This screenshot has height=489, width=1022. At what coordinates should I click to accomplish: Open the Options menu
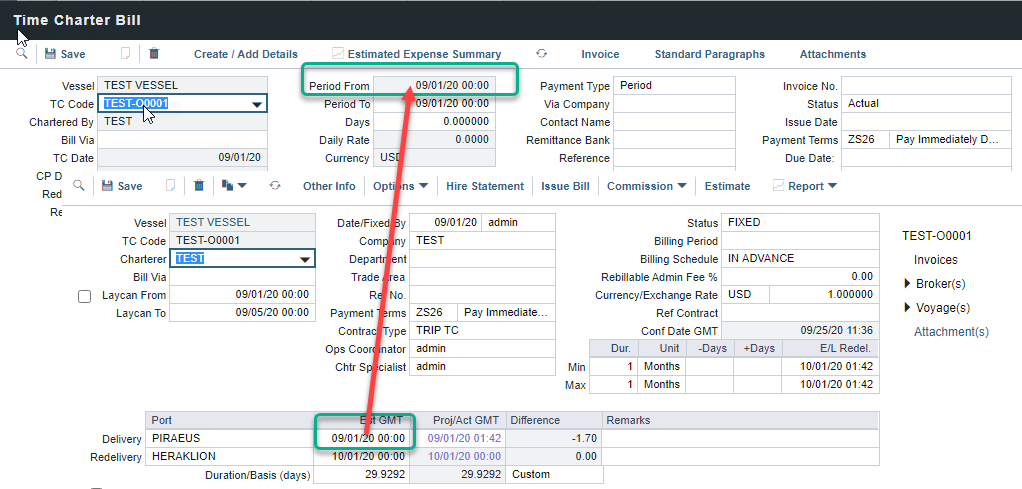(400, 186)
